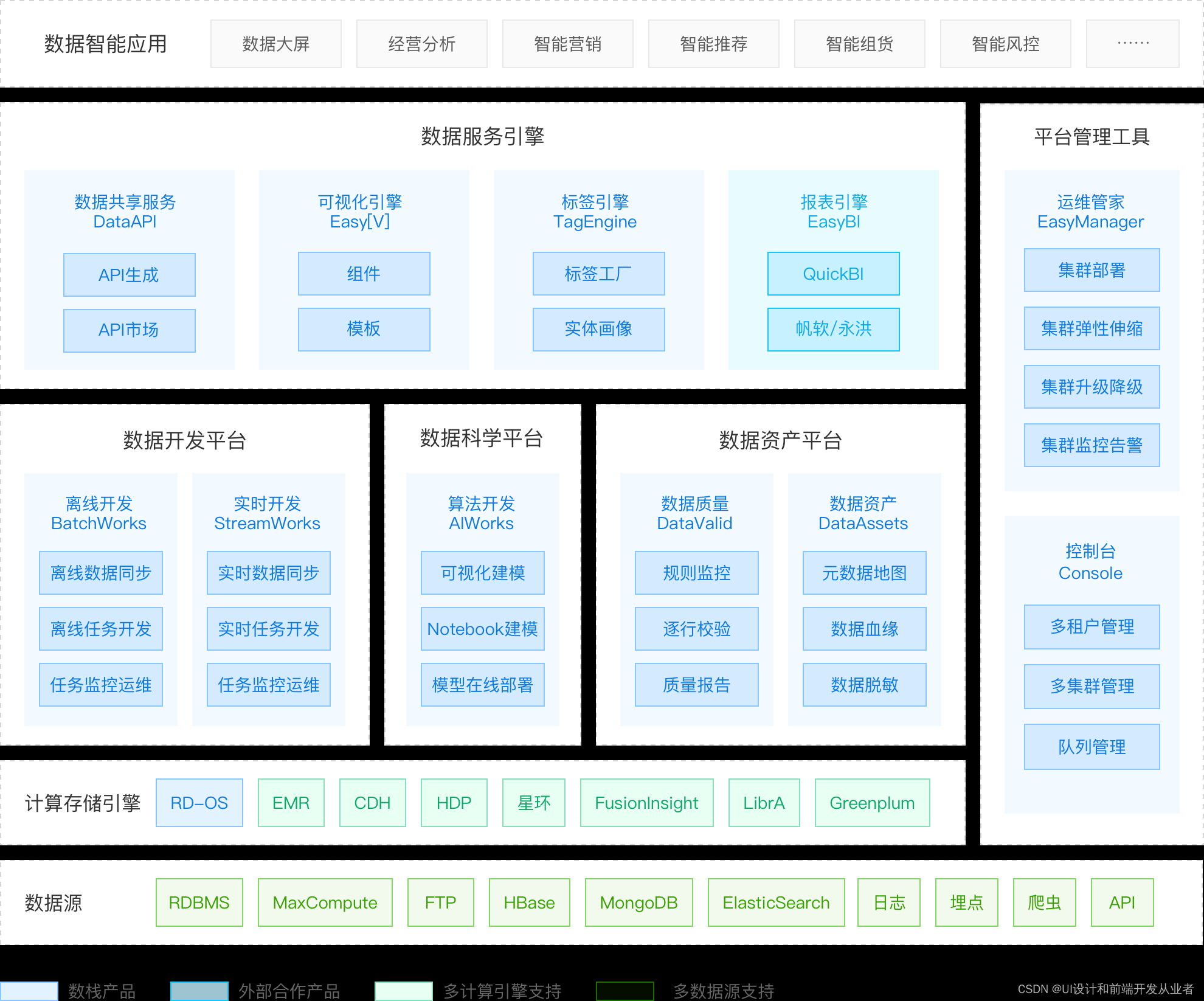This screenshot has width=1204, height=1001.
Task: Open 离线数据同步 under BatchWorks
Action: pyautogui.click(x=101, y=573)
